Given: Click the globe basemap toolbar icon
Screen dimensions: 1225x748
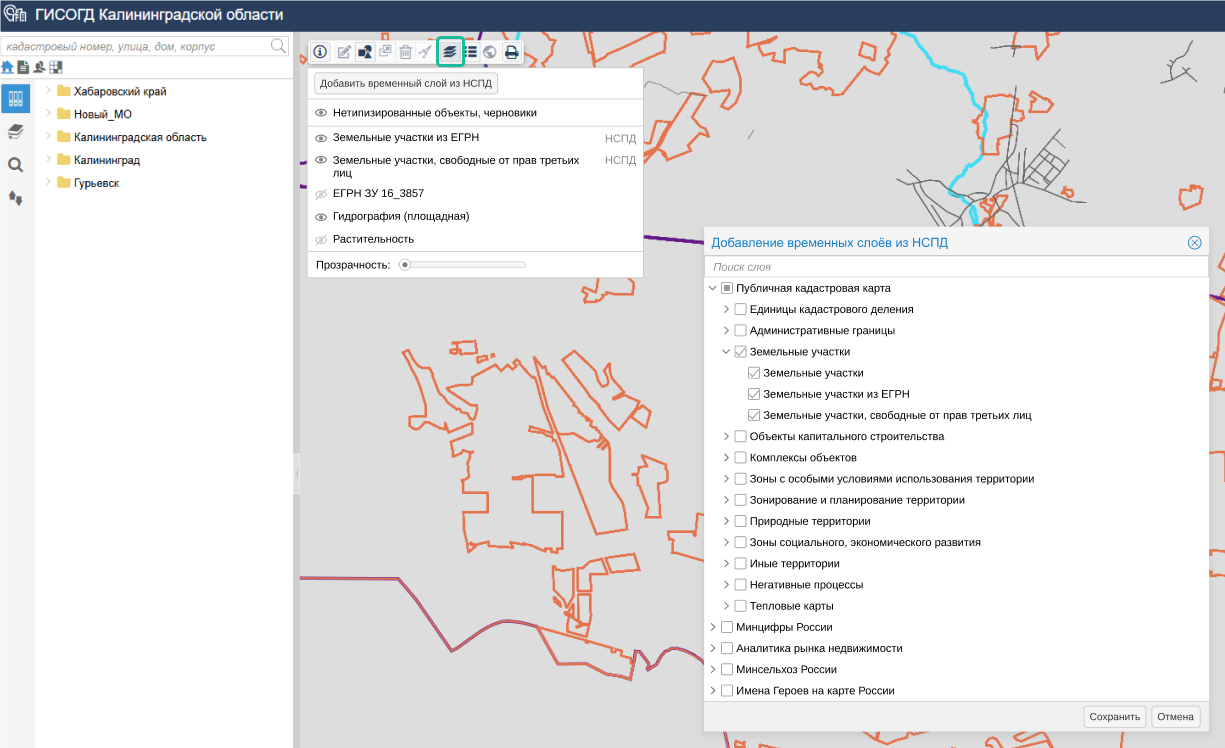Looking at the screenshot, I should (489, 52).
